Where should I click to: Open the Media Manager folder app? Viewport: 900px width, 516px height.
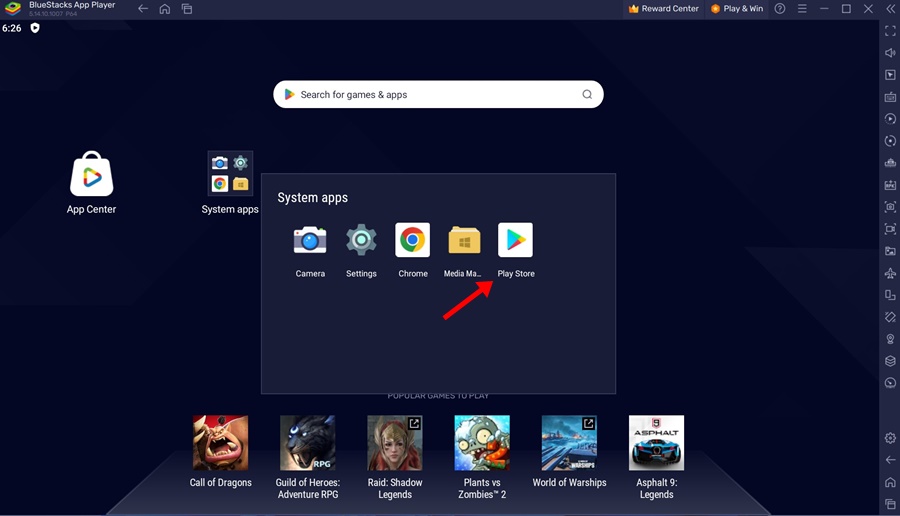(x=464, y=240)
